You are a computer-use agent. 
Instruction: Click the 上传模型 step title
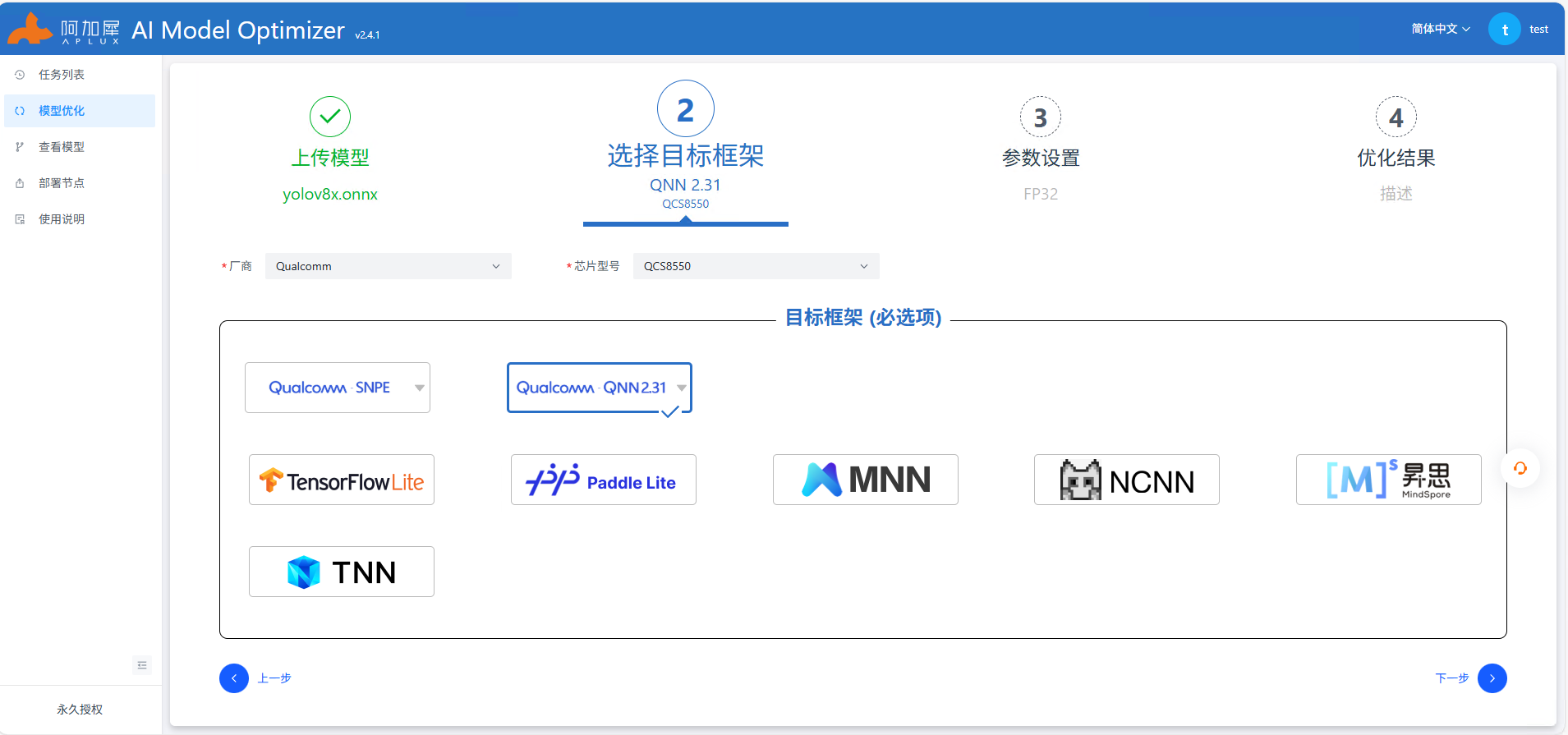330,158
